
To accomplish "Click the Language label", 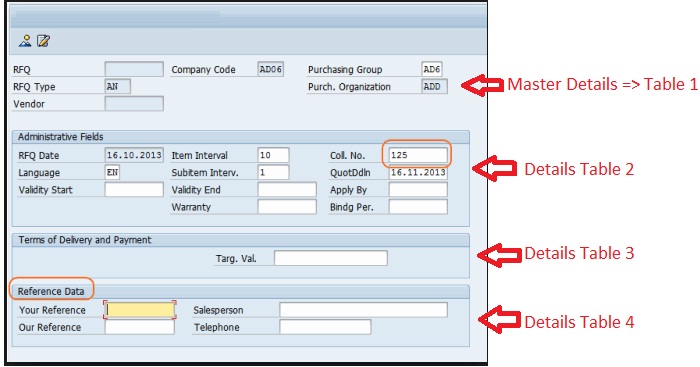I will (39, 173).
